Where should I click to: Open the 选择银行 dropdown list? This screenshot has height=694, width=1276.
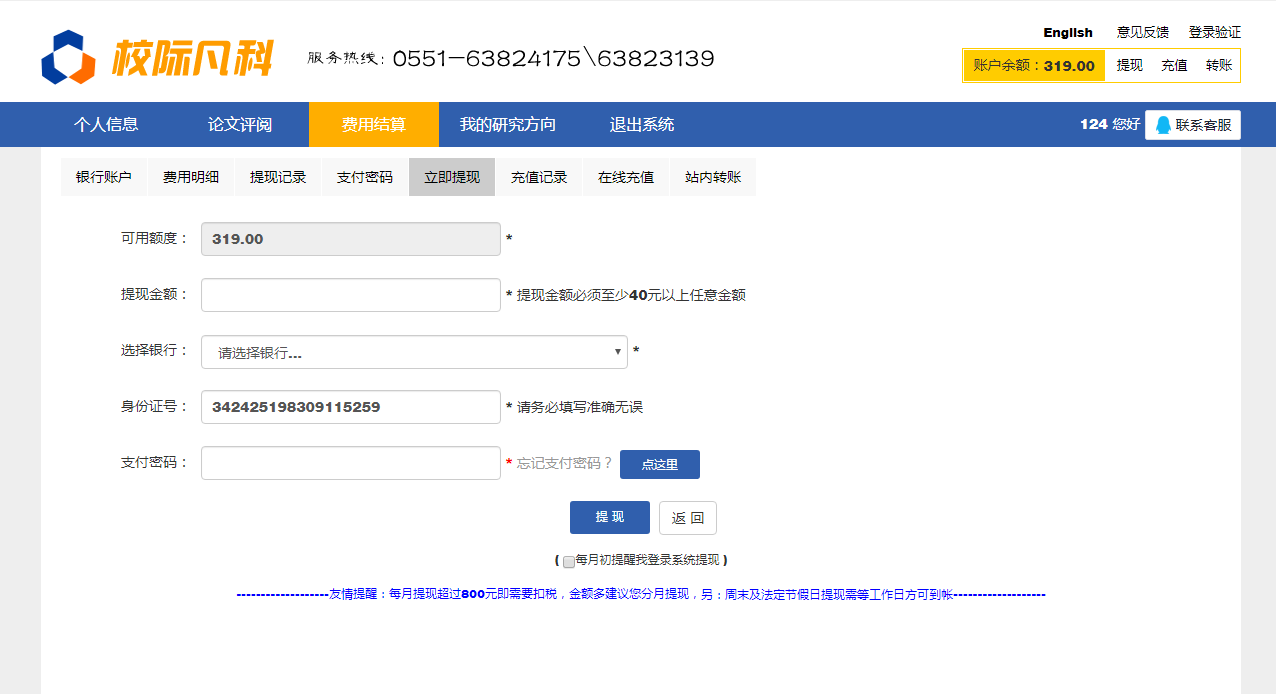[414, 352]
